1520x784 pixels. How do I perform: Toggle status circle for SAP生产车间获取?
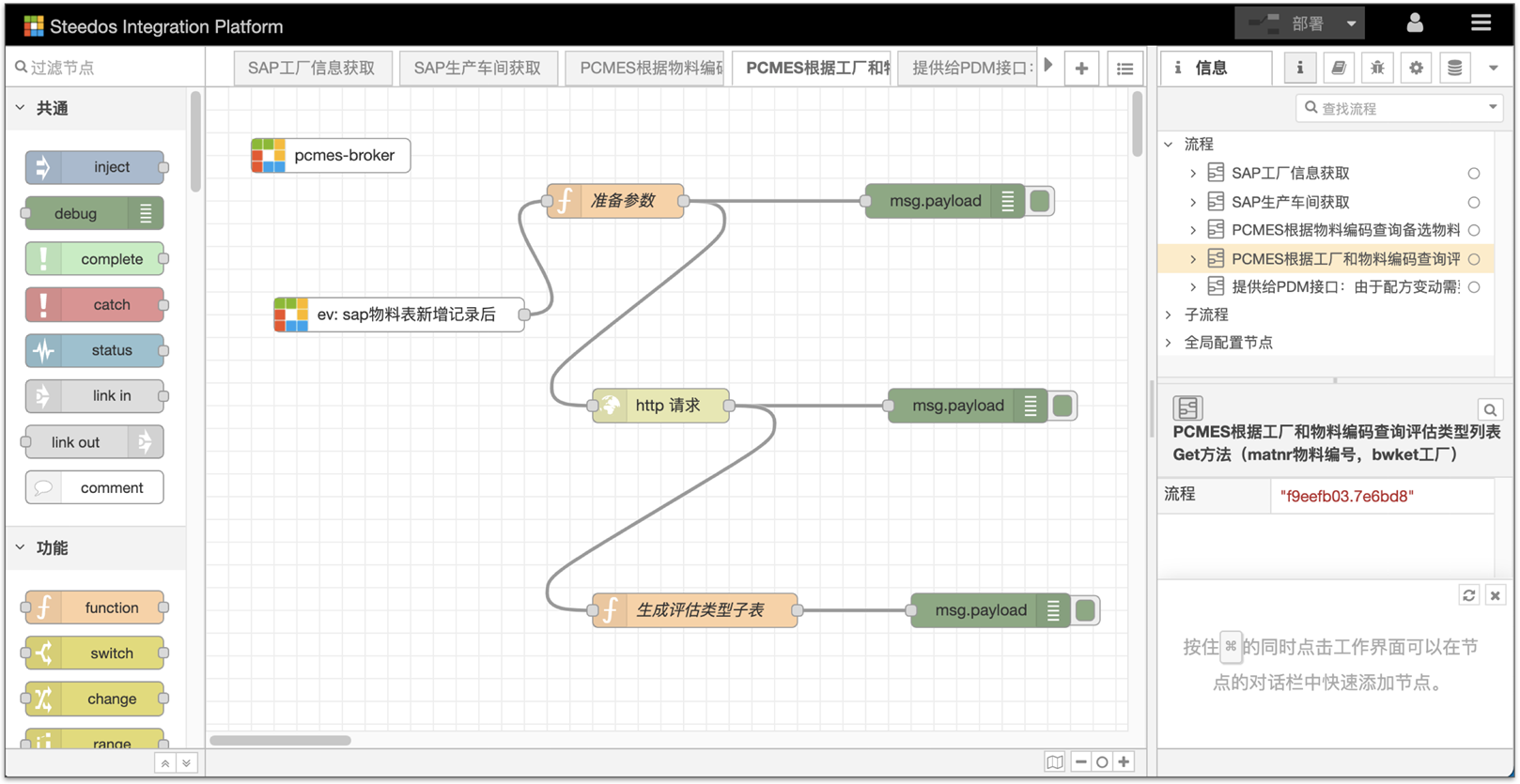(1474, 202)
